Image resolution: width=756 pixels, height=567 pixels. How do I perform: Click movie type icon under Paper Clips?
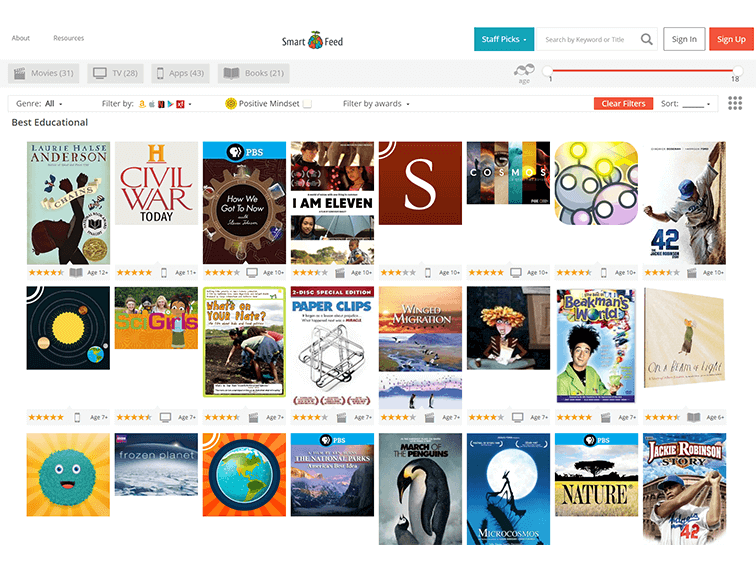coord(341,417)
